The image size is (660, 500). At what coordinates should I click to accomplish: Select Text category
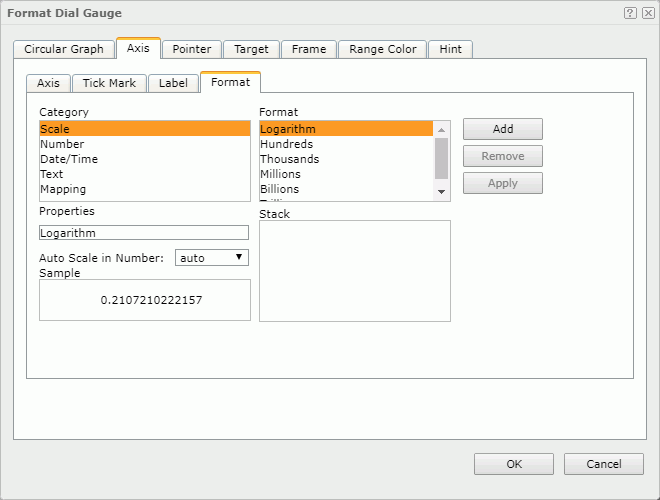pos(145,174)
